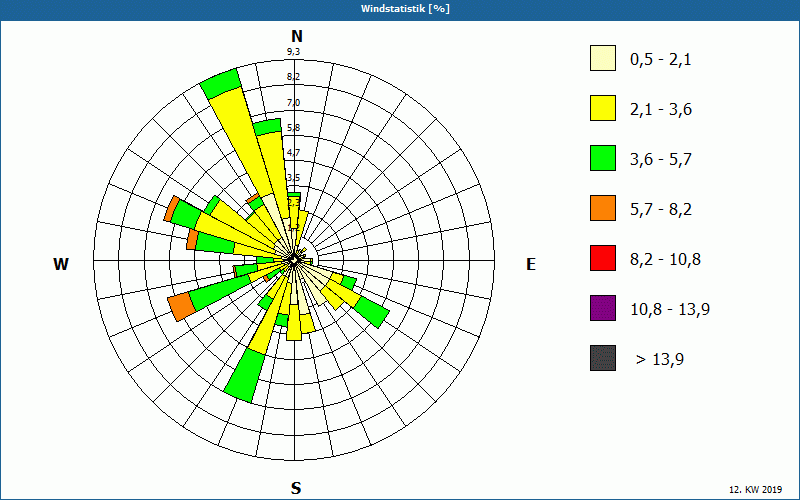Image resolution: width=800 pixels, height=500 pixels.
Task: Click the legend label > 13,9
Action: point(660,360)
